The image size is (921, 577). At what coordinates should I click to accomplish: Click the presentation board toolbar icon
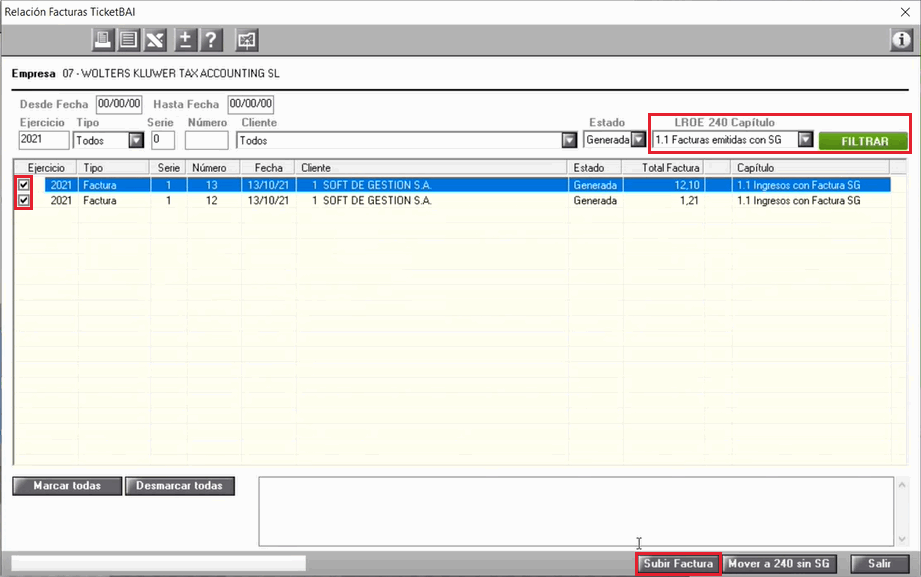247,40
